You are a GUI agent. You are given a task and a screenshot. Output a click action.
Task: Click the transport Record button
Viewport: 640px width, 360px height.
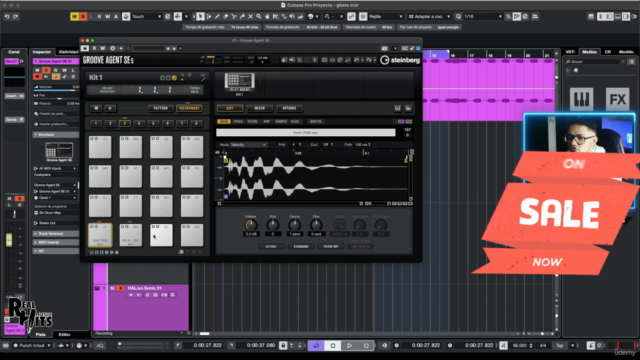click(366, 346)
